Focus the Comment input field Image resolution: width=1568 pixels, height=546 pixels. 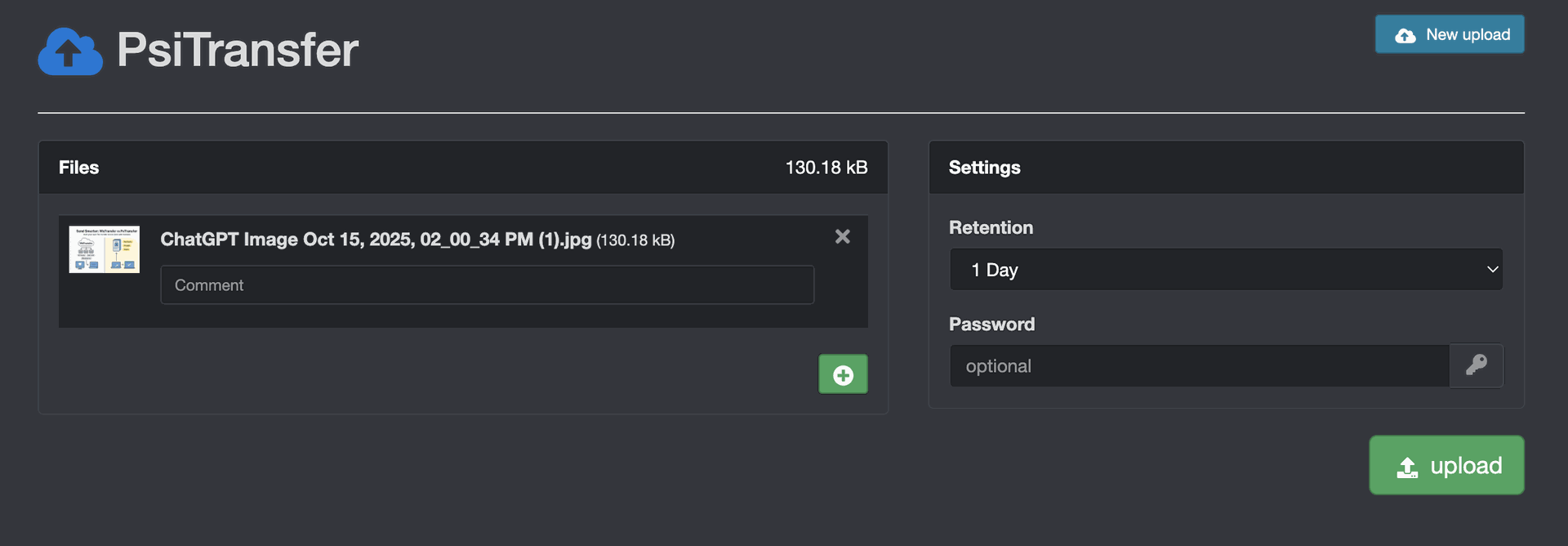pos(487,285)
